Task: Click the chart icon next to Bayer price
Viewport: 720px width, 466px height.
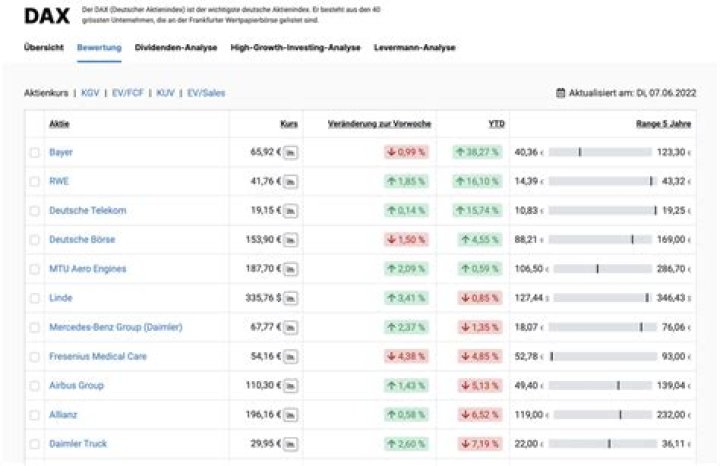Action: (x=290, y=152)
